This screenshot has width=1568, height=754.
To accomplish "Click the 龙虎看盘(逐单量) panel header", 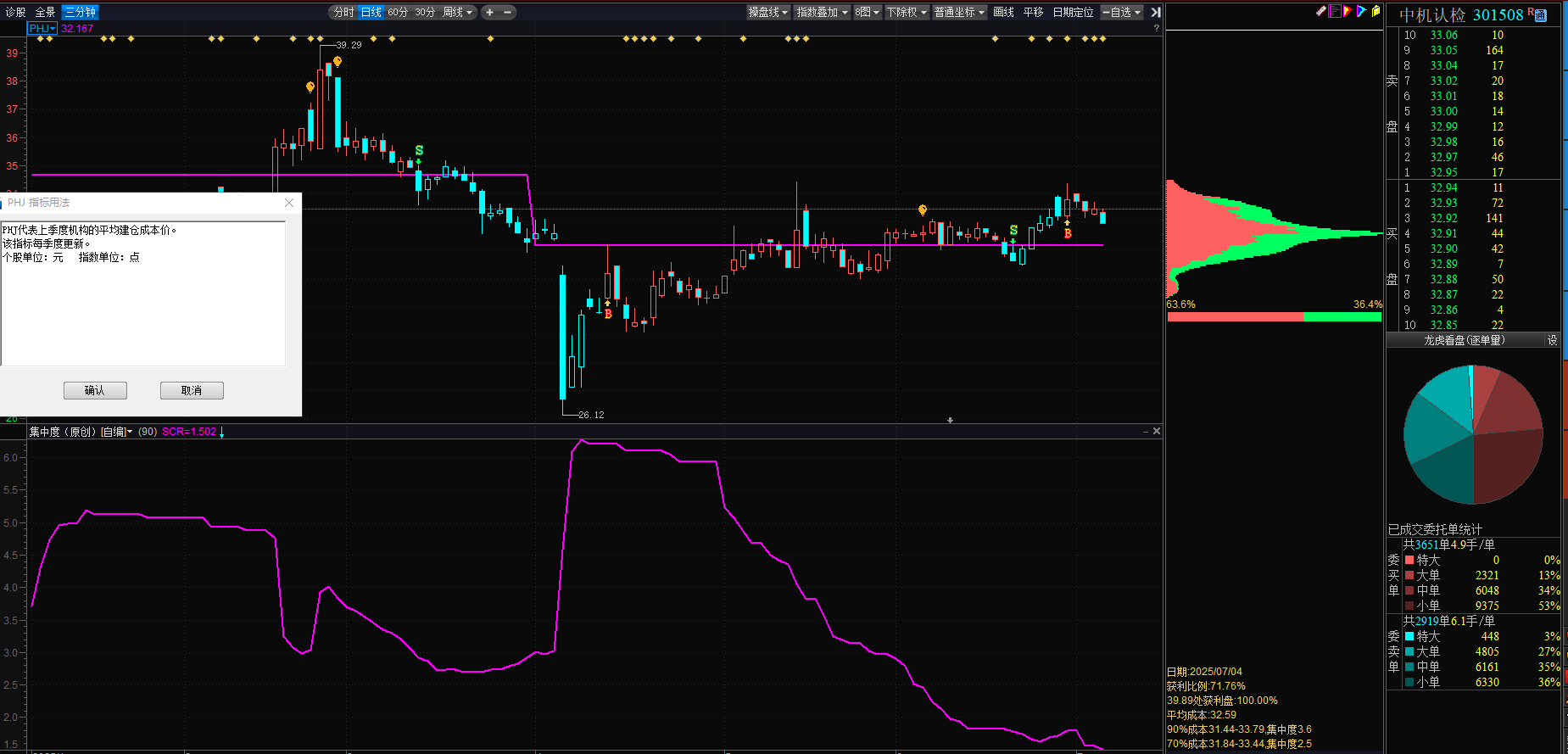I will [1465, 340].
